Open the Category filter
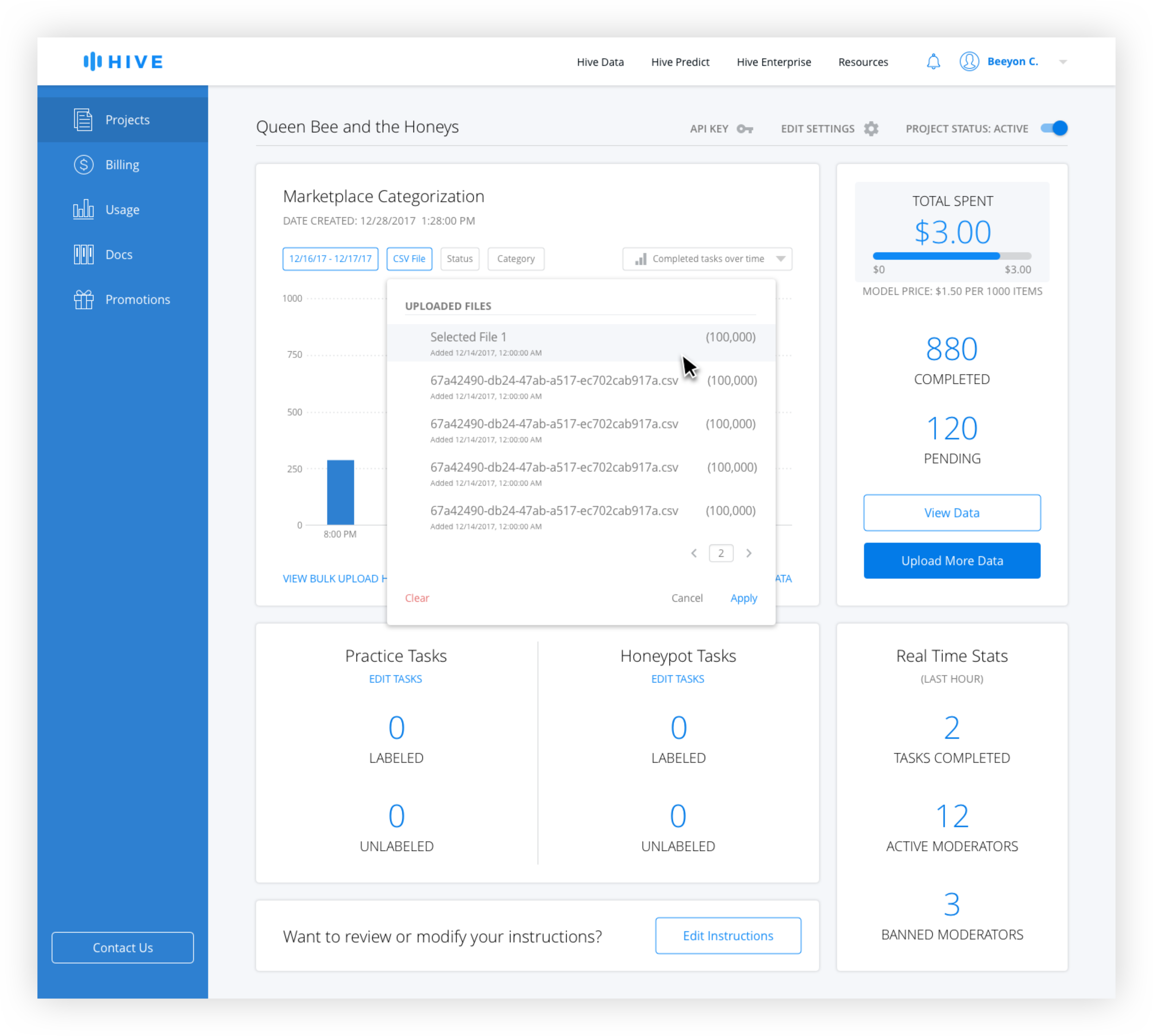Image resolution: width=1153 pixels, height=1036 pixels. [x=515, y=259]
